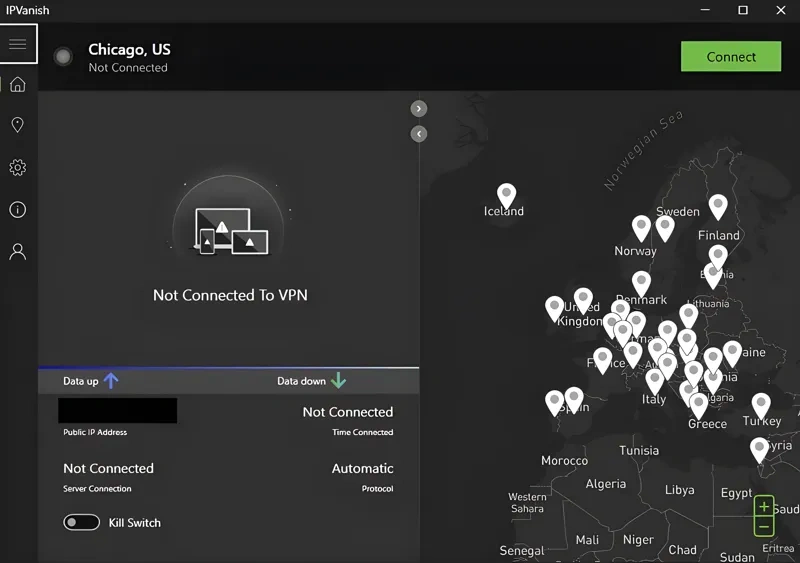The height and width of the screenshot is (563, 800).
Task: Zoom out on the map
Action: click(x=764, y=526)
